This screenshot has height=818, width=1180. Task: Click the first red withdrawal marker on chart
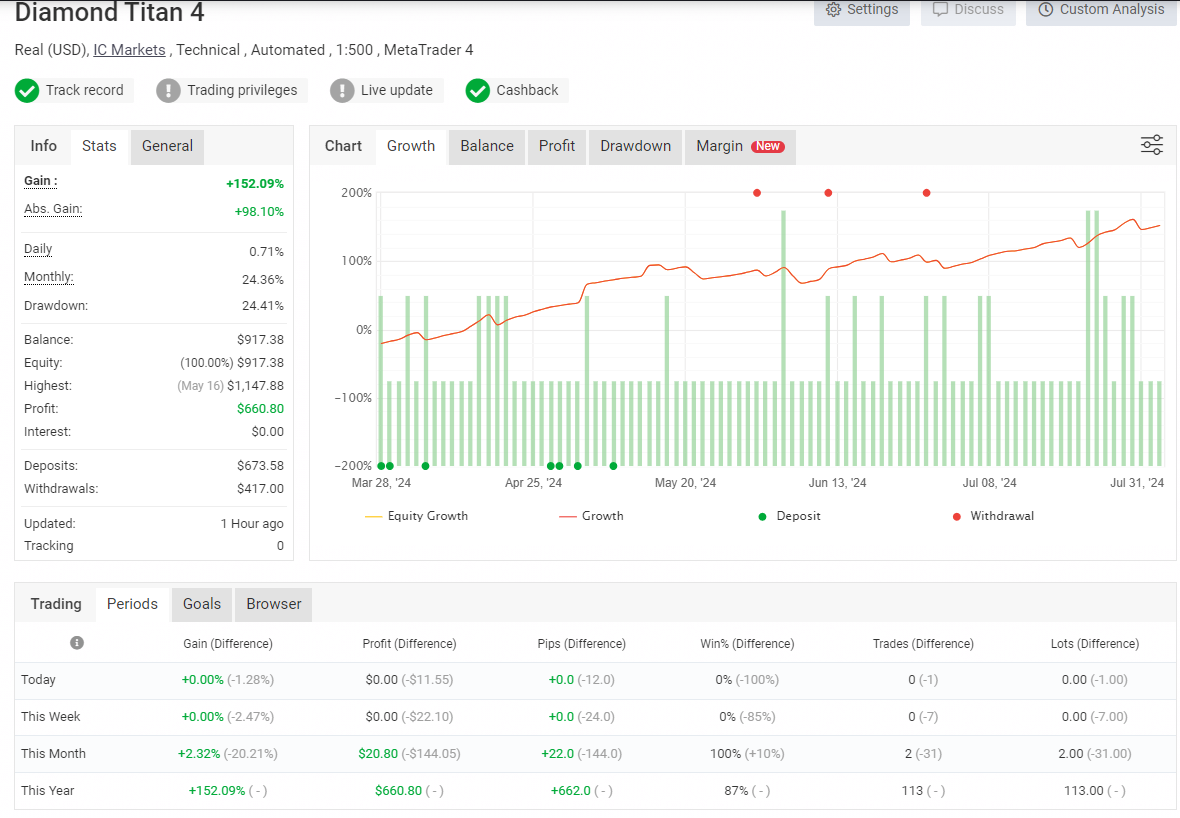point(757,193)
